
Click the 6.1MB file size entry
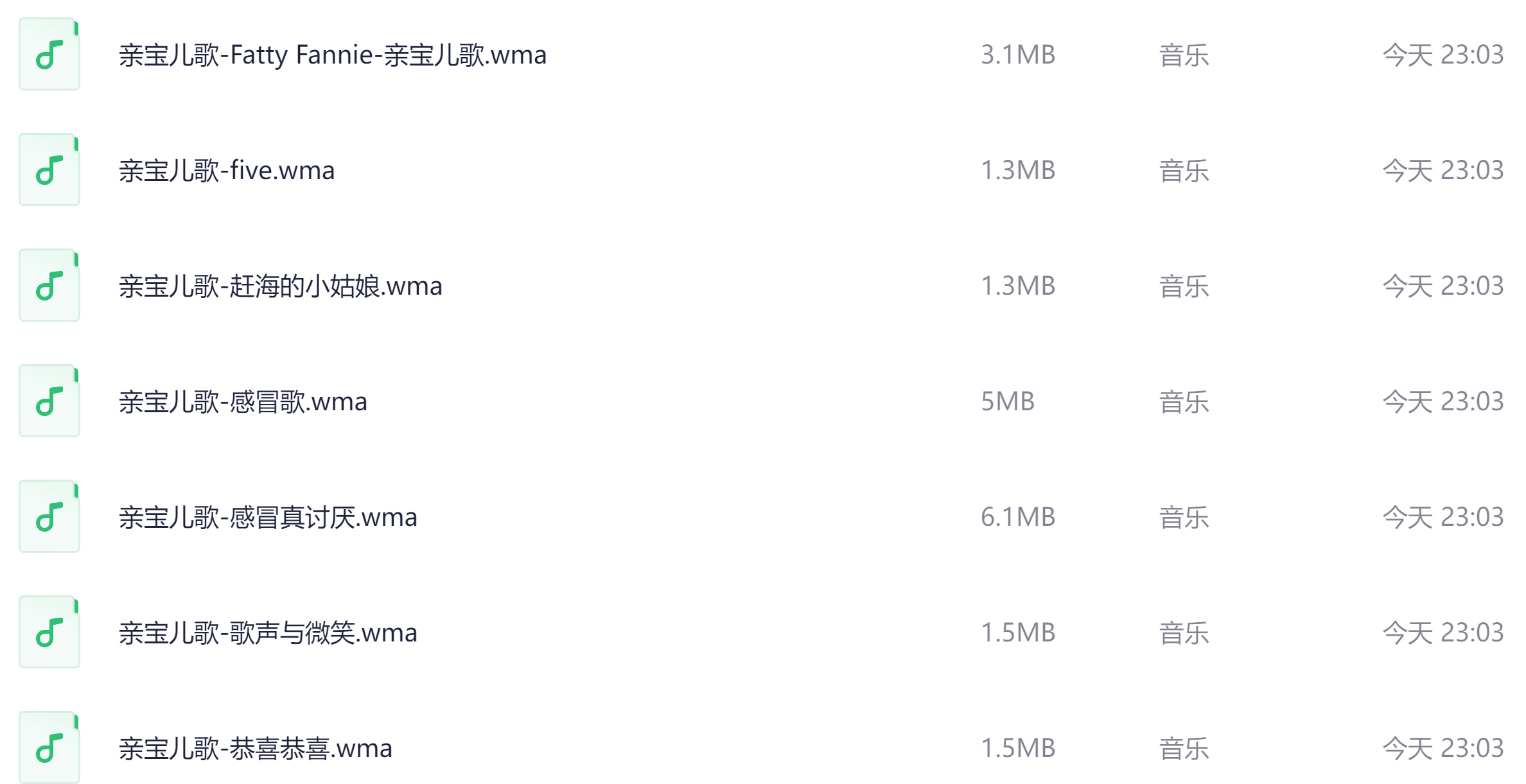(x=1017, y=518)
